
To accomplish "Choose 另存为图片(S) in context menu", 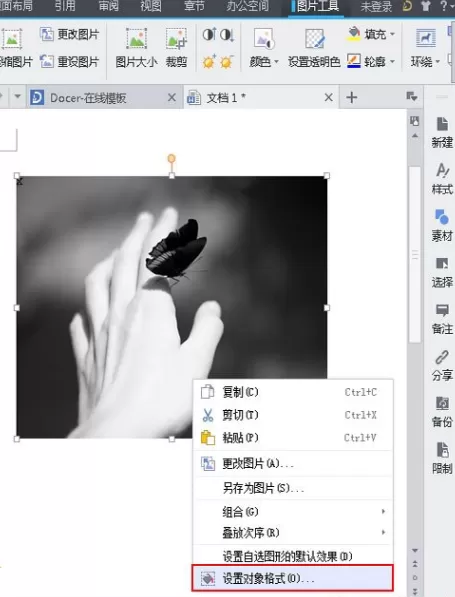I will pyautogui.click(x=292, y=488).
